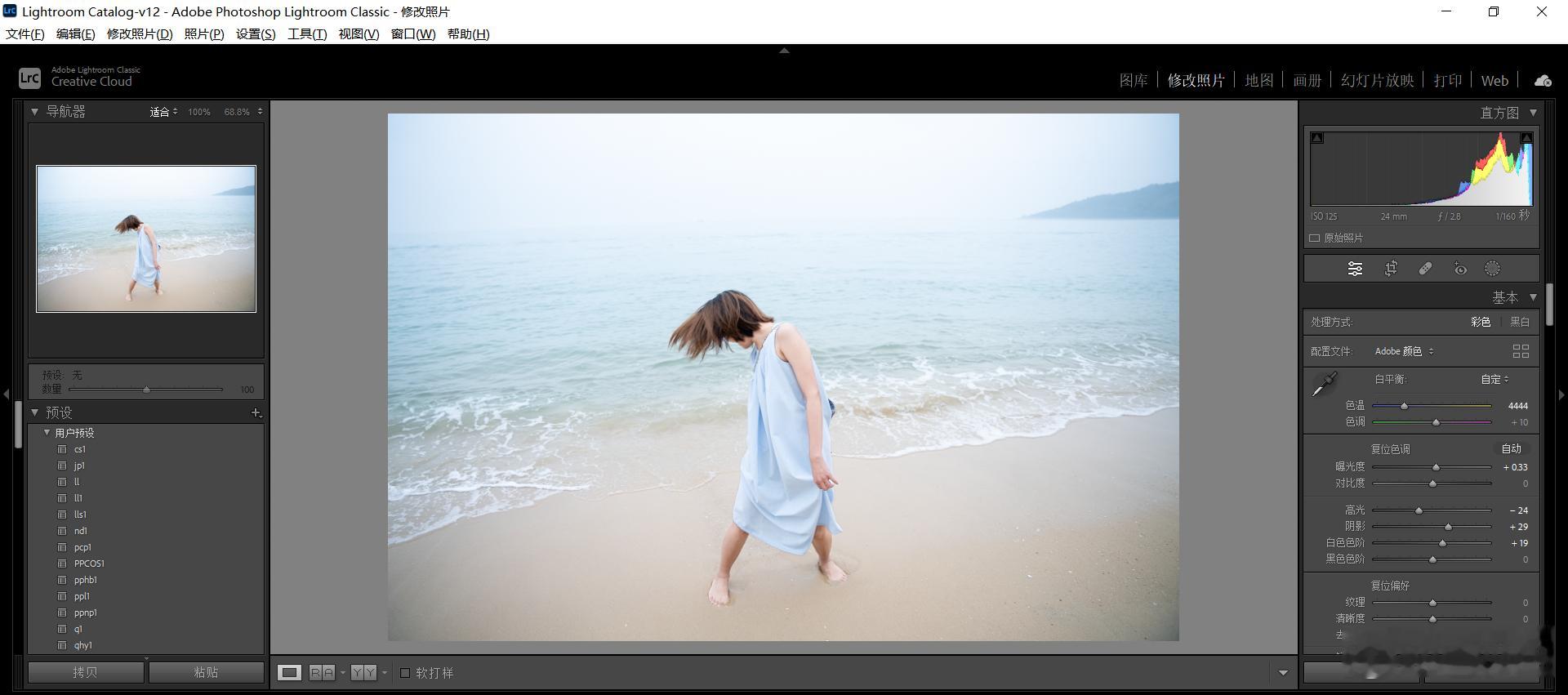This screenshot has width=1568, height=695.
Task: Adjust the 高光 highlights slider
Action: pos(1419,510)
